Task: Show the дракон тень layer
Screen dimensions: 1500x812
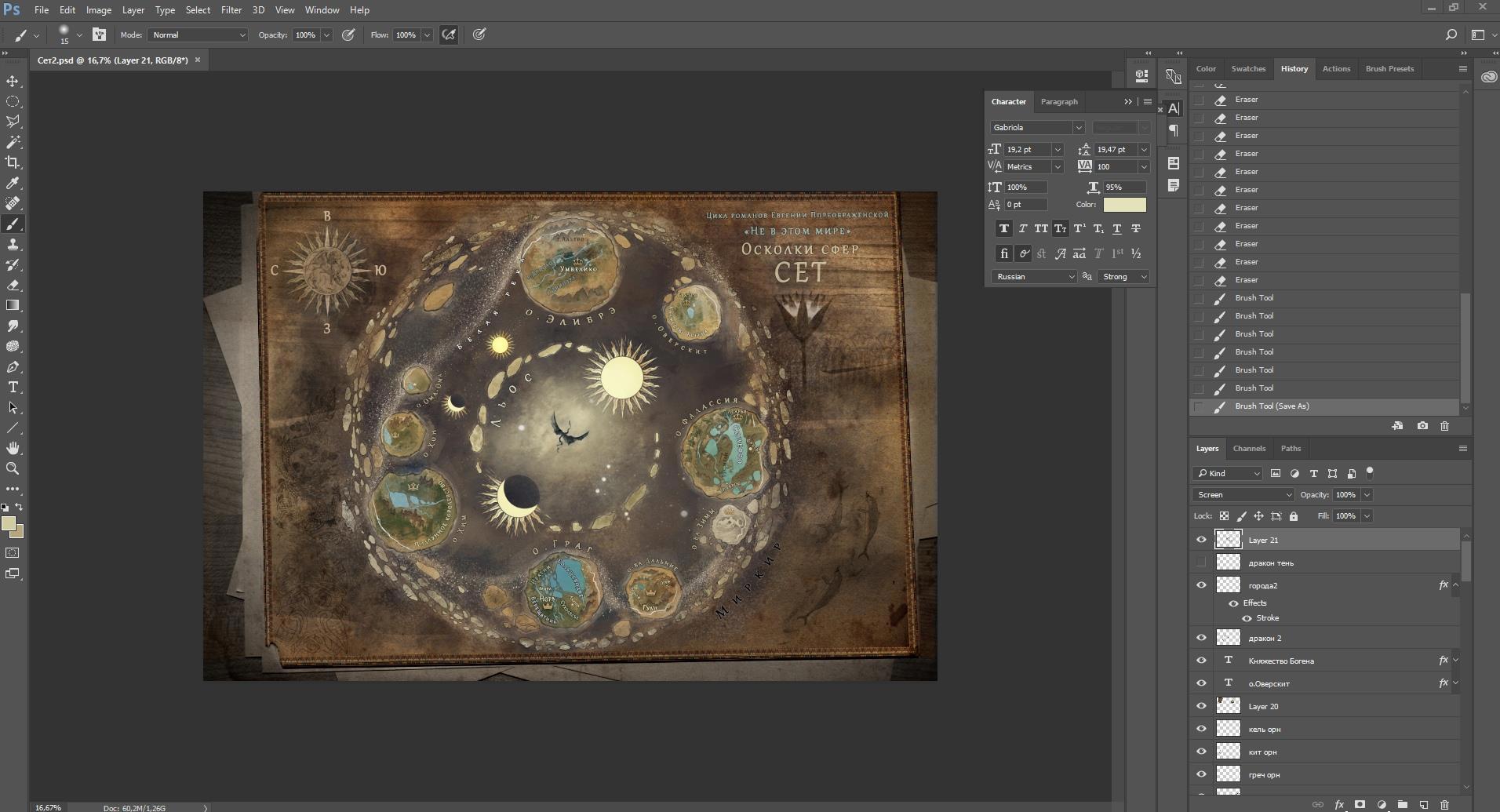Action: [1201, 563]
